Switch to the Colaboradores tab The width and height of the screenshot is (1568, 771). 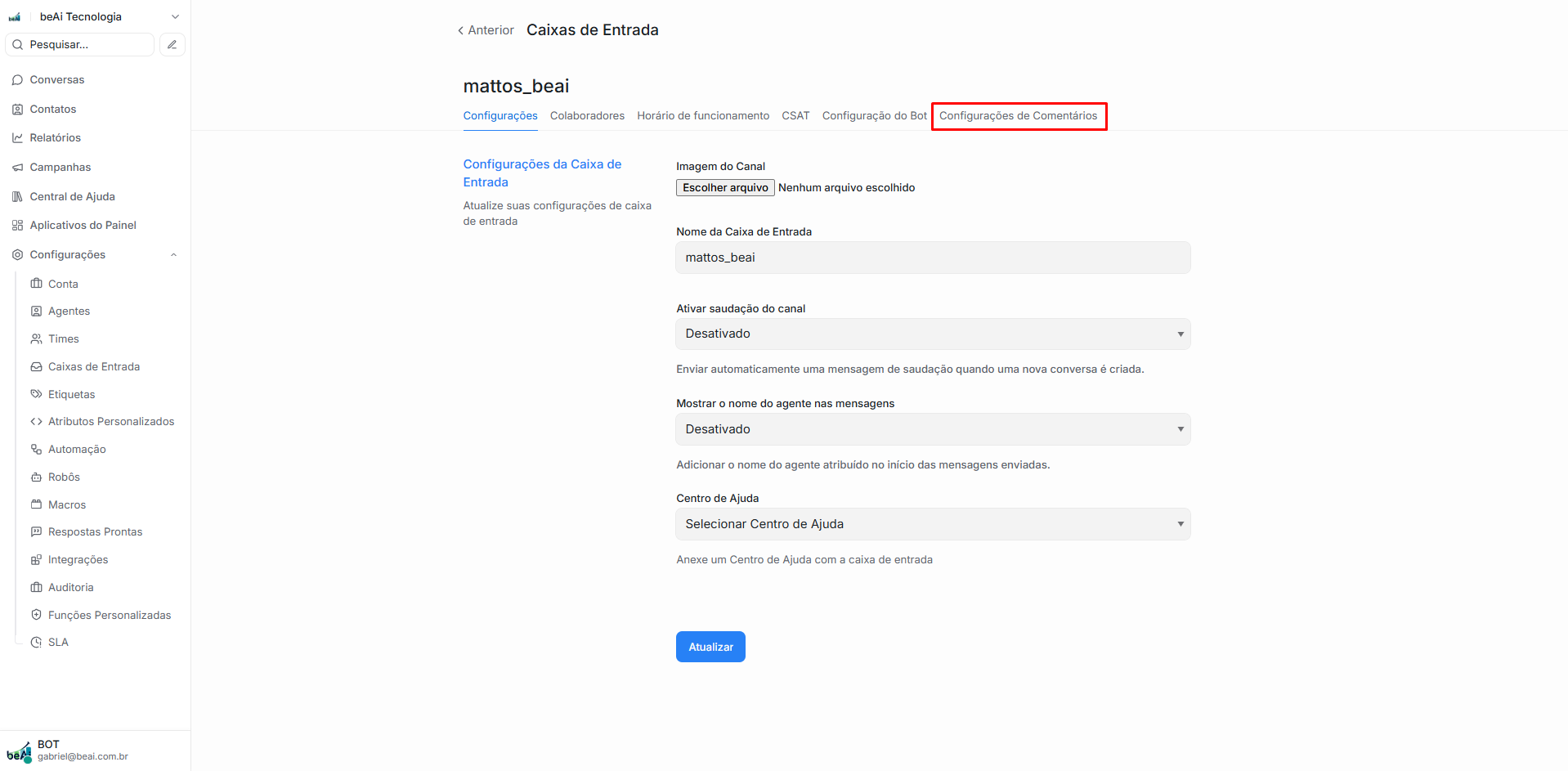click(587, 116)
